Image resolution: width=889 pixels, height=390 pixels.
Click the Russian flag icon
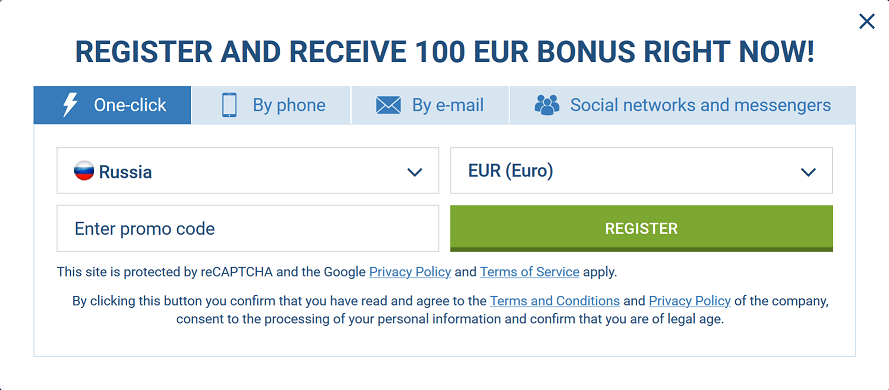tap(84, 171)
